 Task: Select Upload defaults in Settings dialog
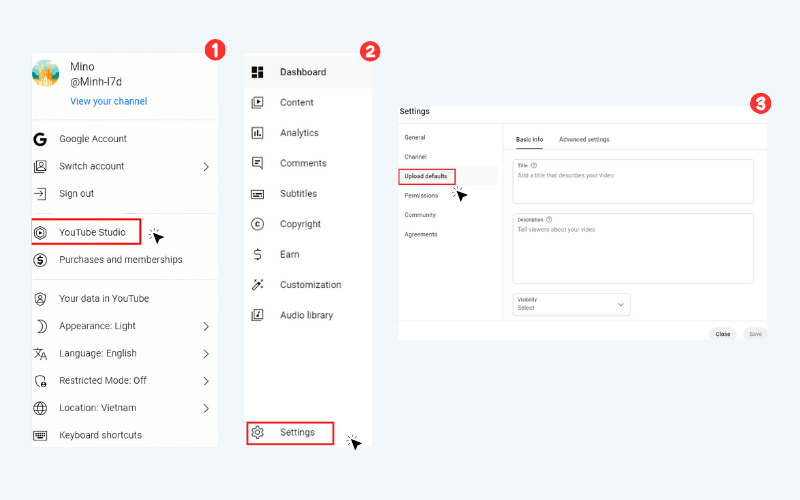coord(426,176)
